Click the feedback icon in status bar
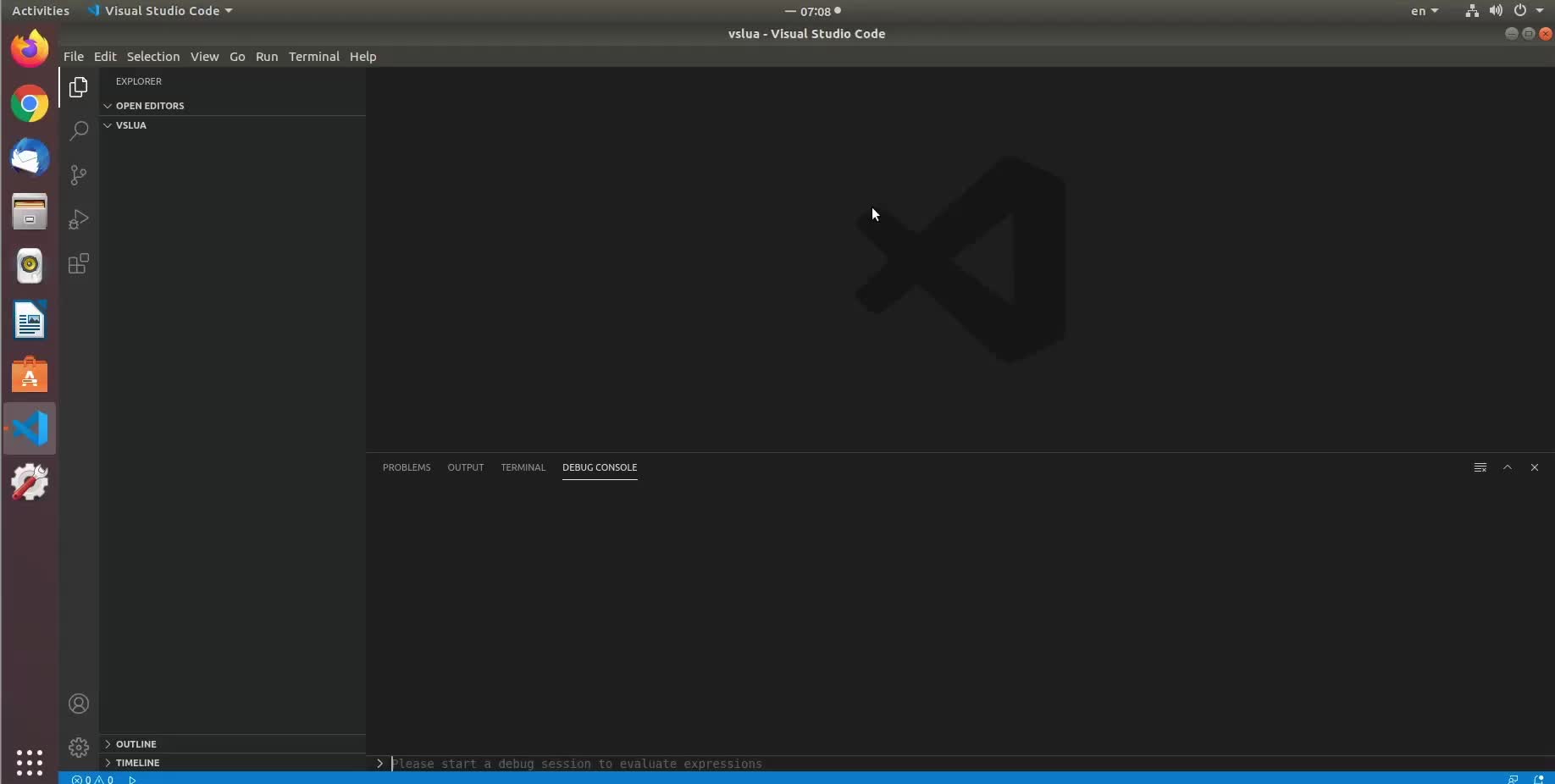The height and width of the screenshot is (784, 1555). (x=1513, y=779)
